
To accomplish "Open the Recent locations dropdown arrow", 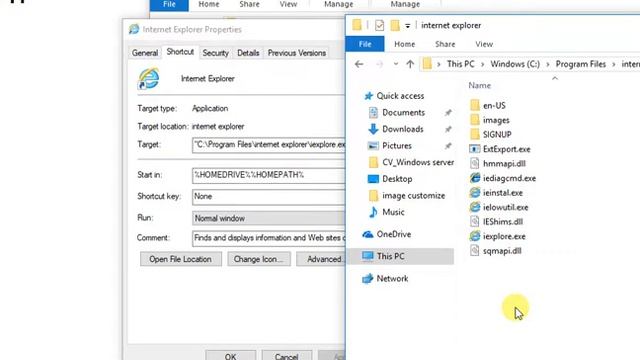I will click(396, 64).
